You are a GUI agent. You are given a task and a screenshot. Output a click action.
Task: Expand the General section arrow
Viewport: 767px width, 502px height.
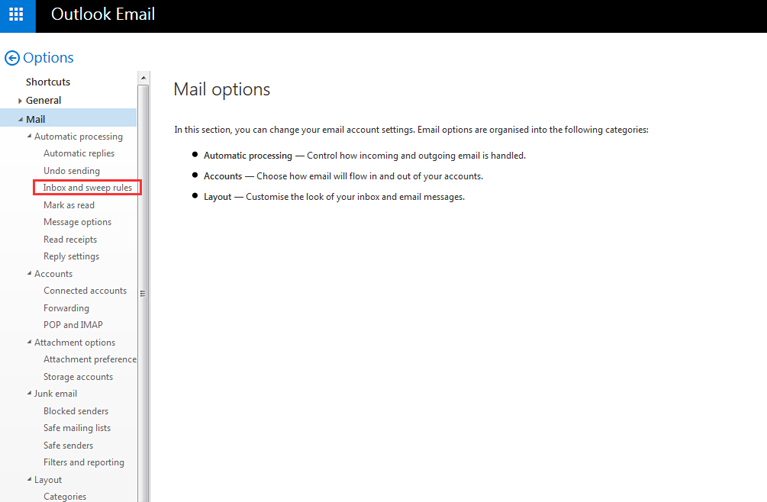[20, 101]
